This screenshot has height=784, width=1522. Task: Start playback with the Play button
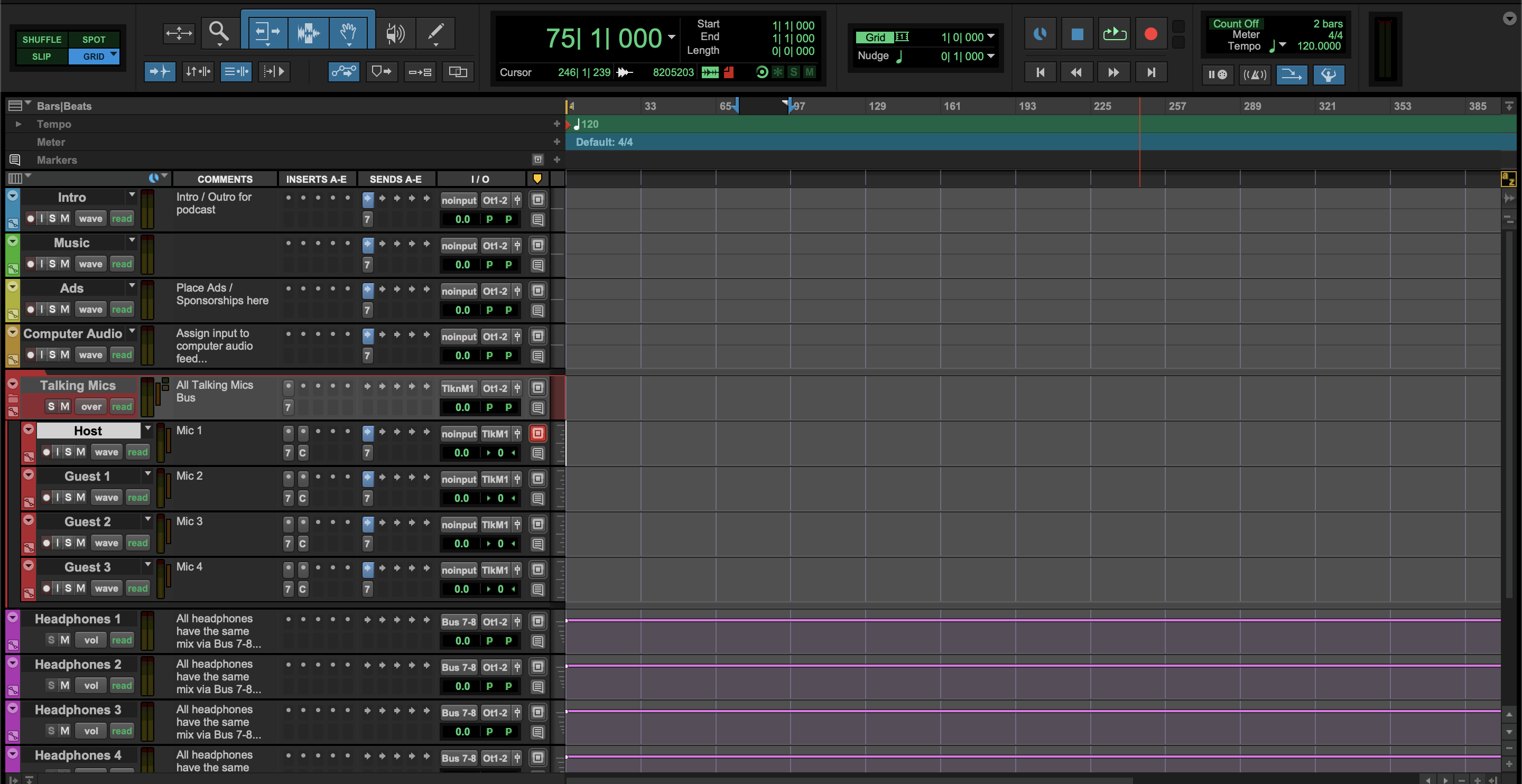point(1113,34)
